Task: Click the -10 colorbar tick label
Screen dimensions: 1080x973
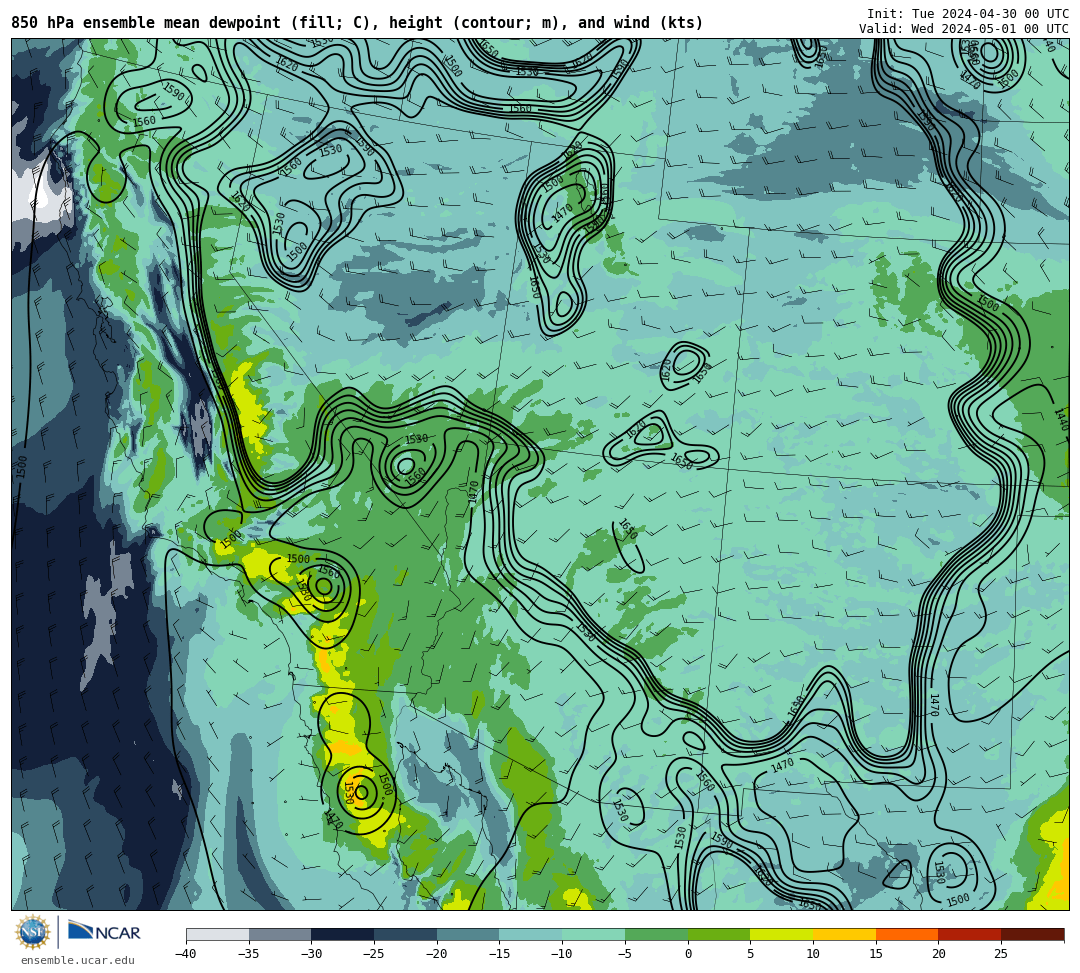Action: tap(562, 954)
